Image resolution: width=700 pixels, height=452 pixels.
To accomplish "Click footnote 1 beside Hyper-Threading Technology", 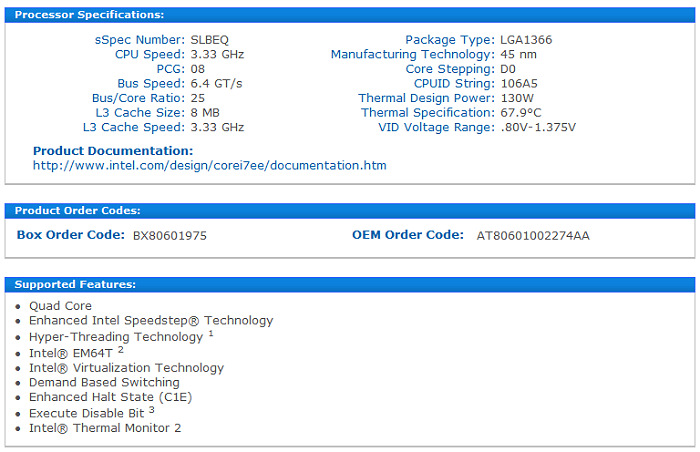I will tap(211, 334).
